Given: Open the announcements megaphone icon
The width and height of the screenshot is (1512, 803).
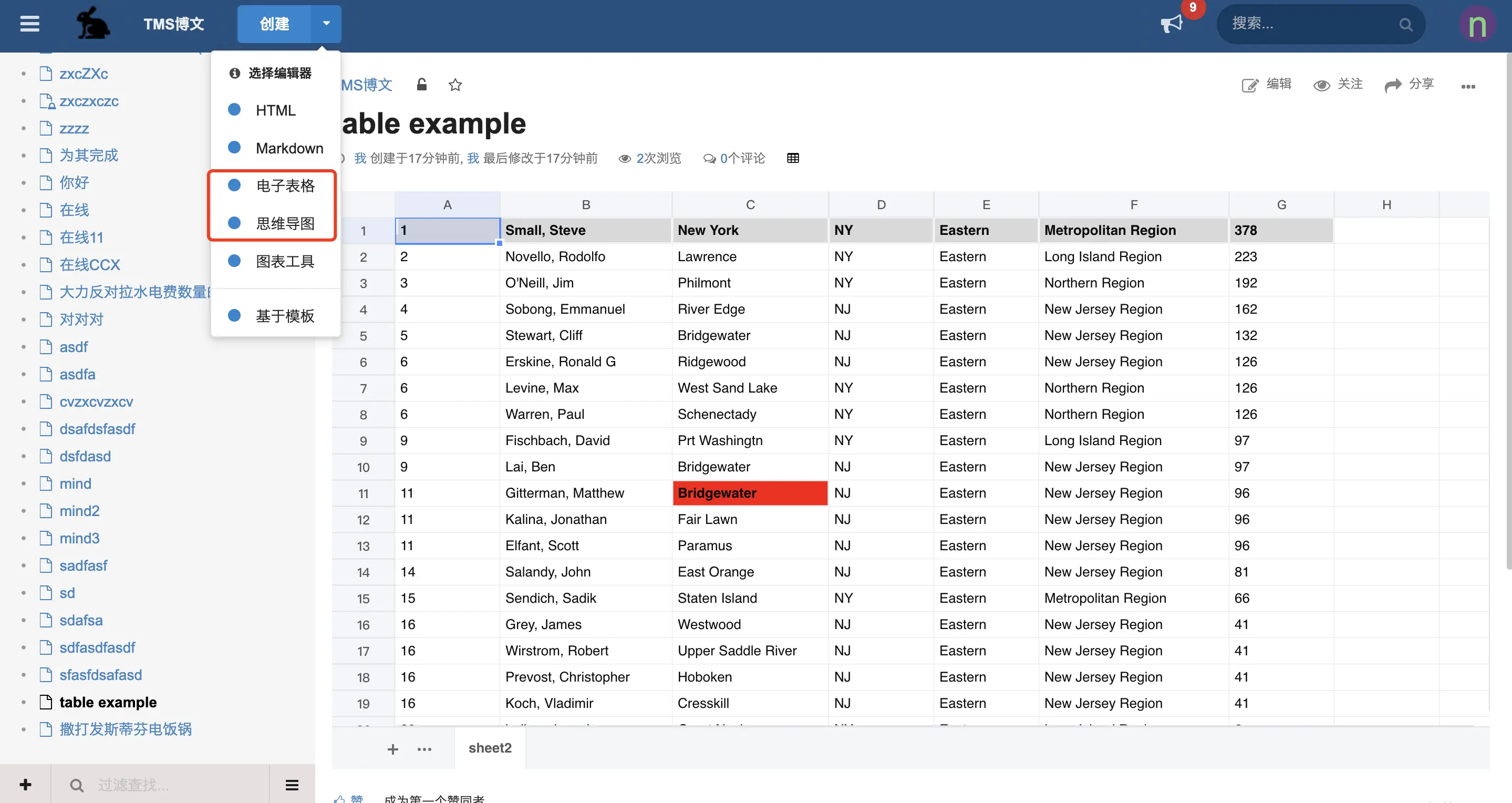Looking at the screenshot, I should point(1172,24).
